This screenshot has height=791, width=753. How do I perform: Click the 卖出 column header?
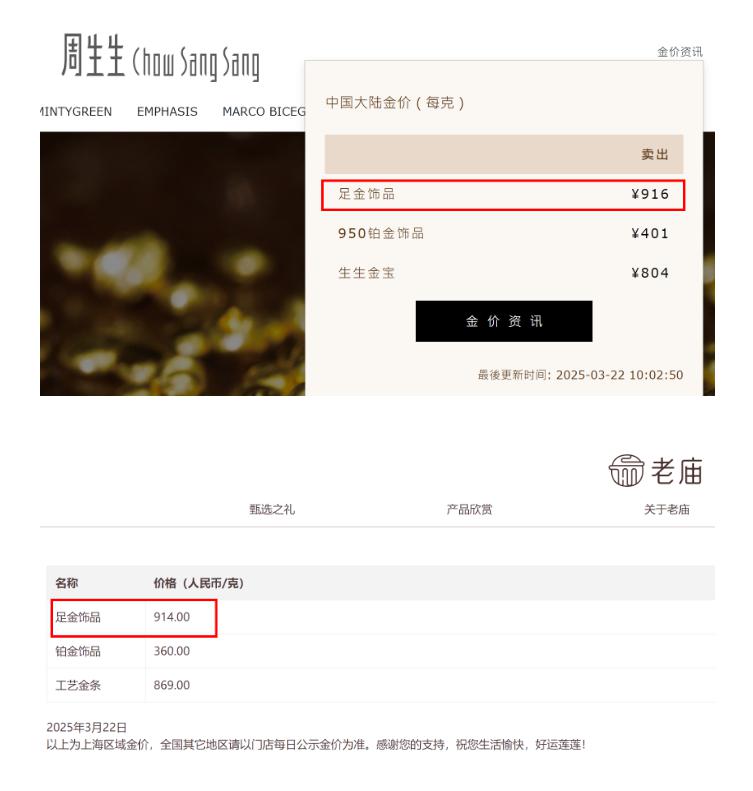(x=655, y=154)
